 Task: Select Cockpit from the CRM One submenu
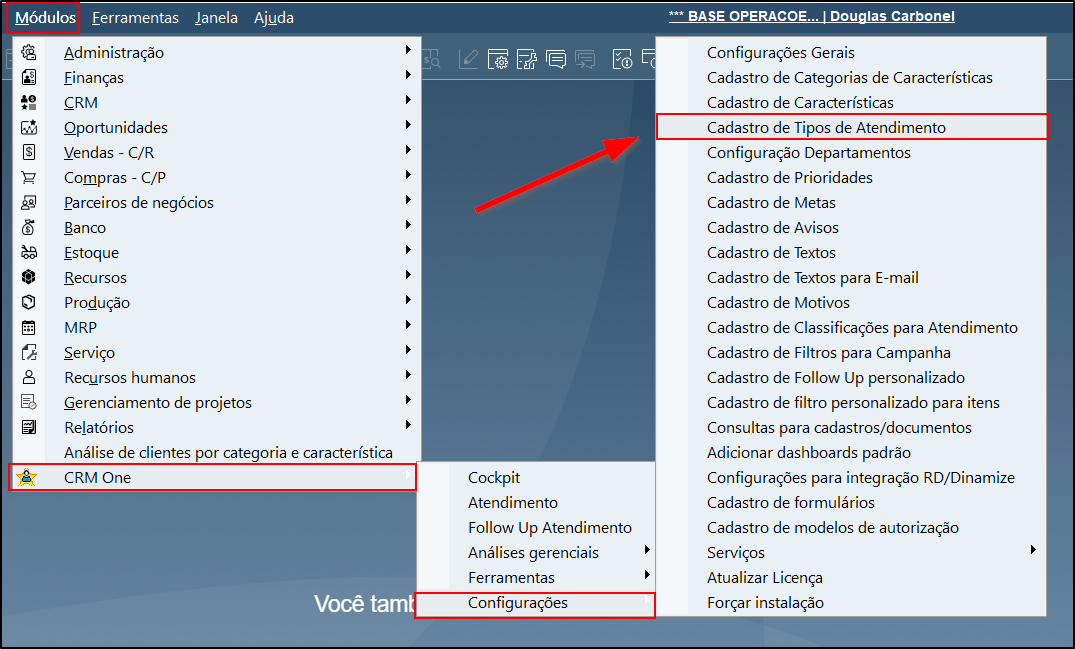(x=494, y=478)
